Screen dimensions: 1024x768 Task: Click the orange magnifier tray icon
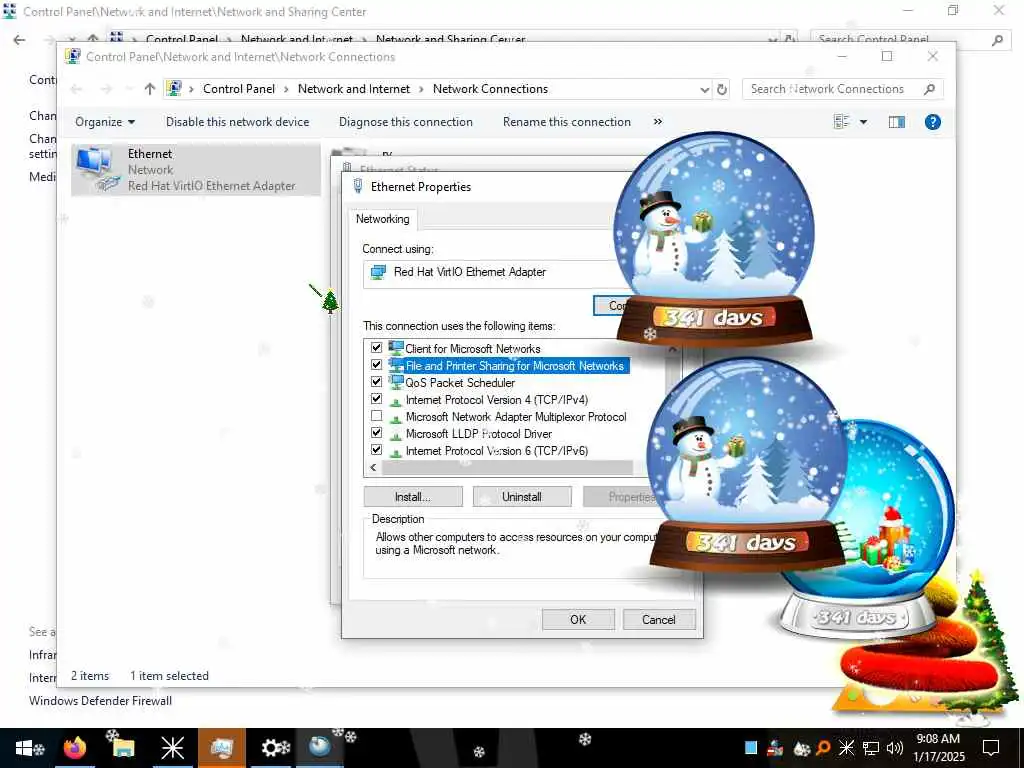[x=824, y=748]
